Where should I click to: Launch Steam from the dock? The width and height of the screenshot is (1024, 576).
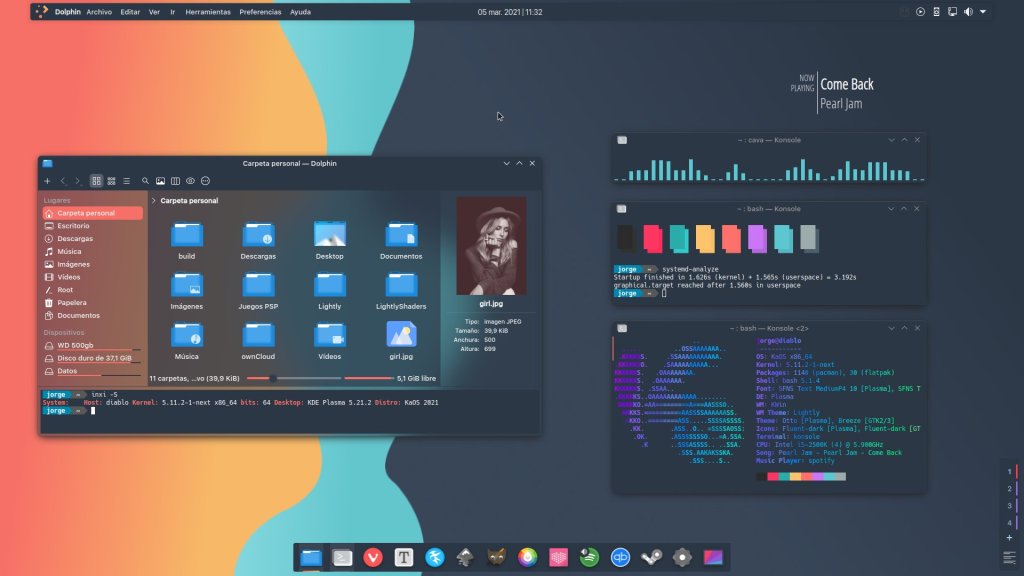tap(651, 558)
